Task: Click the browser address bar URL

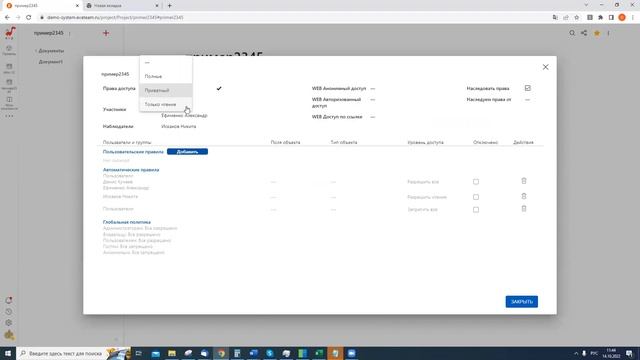Action: click(x=115, y=18)
